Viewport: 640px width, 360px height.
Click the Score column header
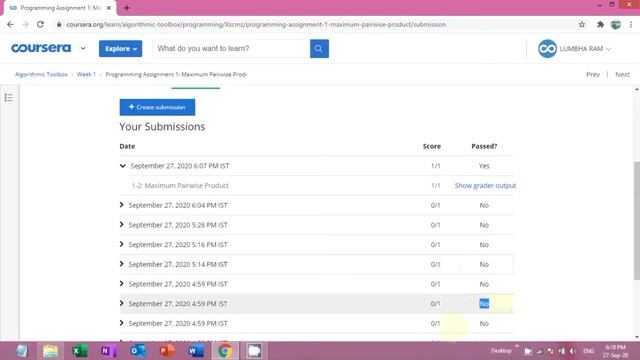click(431, 146)
